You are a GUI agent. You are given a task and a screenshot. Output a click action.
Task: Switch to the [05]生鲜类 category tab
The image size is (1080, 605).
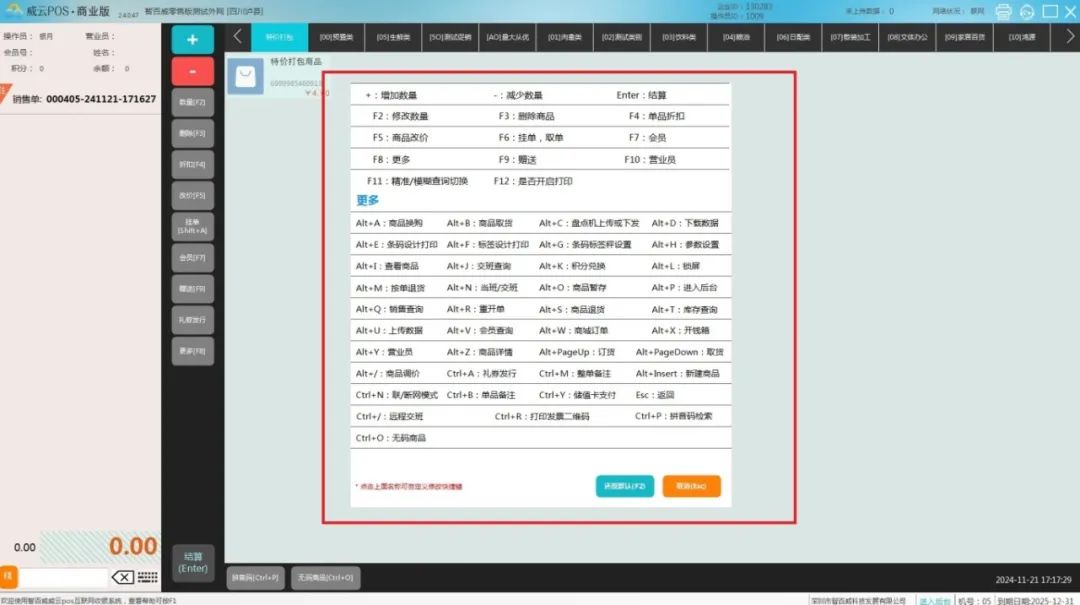pyautogui.click(x=394, y=37)
